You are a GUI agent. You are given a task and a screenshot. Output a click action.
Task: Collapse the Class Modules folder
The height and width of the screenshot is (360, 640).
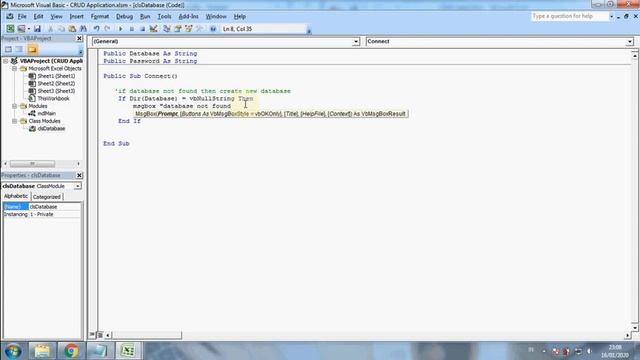14,121
